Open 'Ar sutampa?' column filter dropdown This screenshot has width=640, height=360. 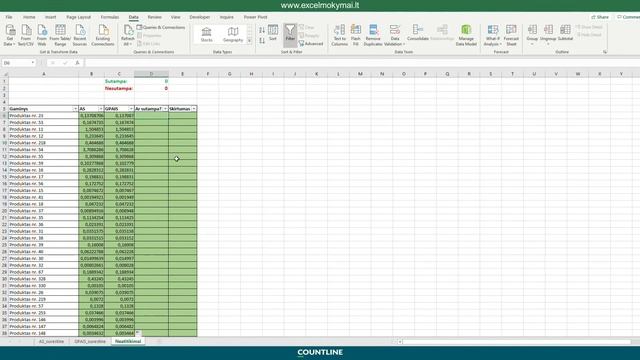point(165,109)
